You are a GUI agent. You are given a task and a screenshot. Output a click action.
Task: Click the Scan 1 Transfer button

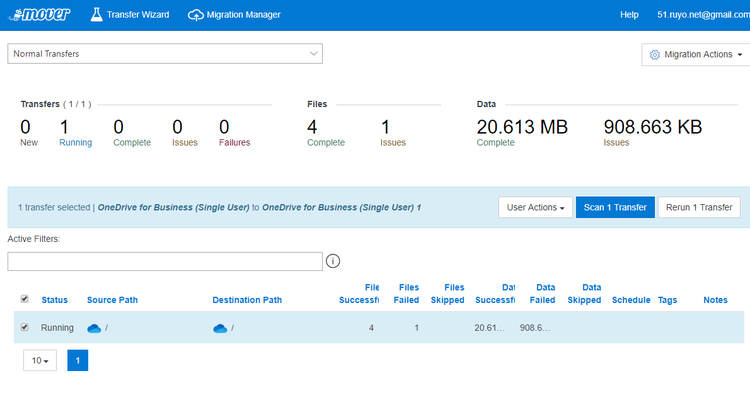point(615,208)
